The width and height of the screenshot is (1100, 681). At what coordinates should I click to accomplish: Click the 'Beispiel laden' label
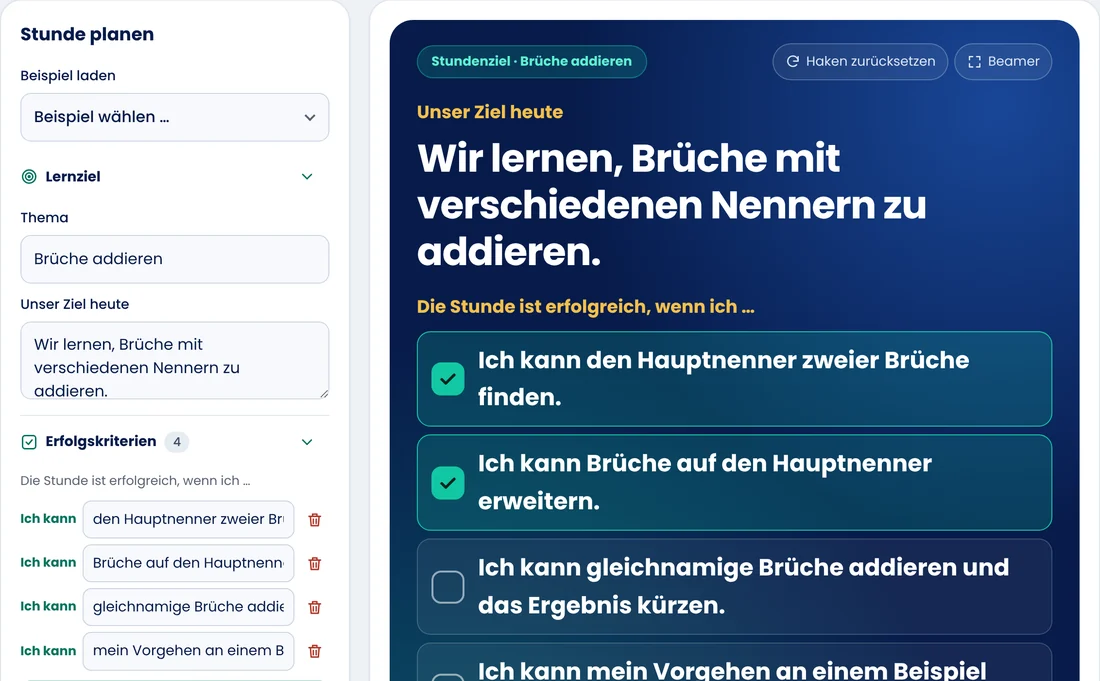coord(68,76)
